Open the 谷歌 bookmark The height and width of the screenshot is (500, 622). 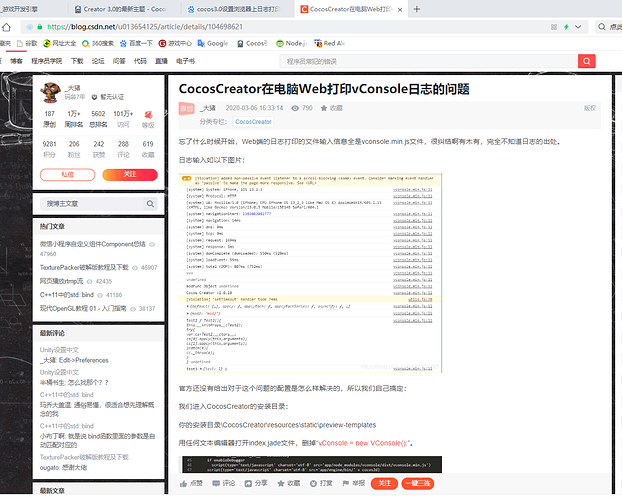click(27, 43)
